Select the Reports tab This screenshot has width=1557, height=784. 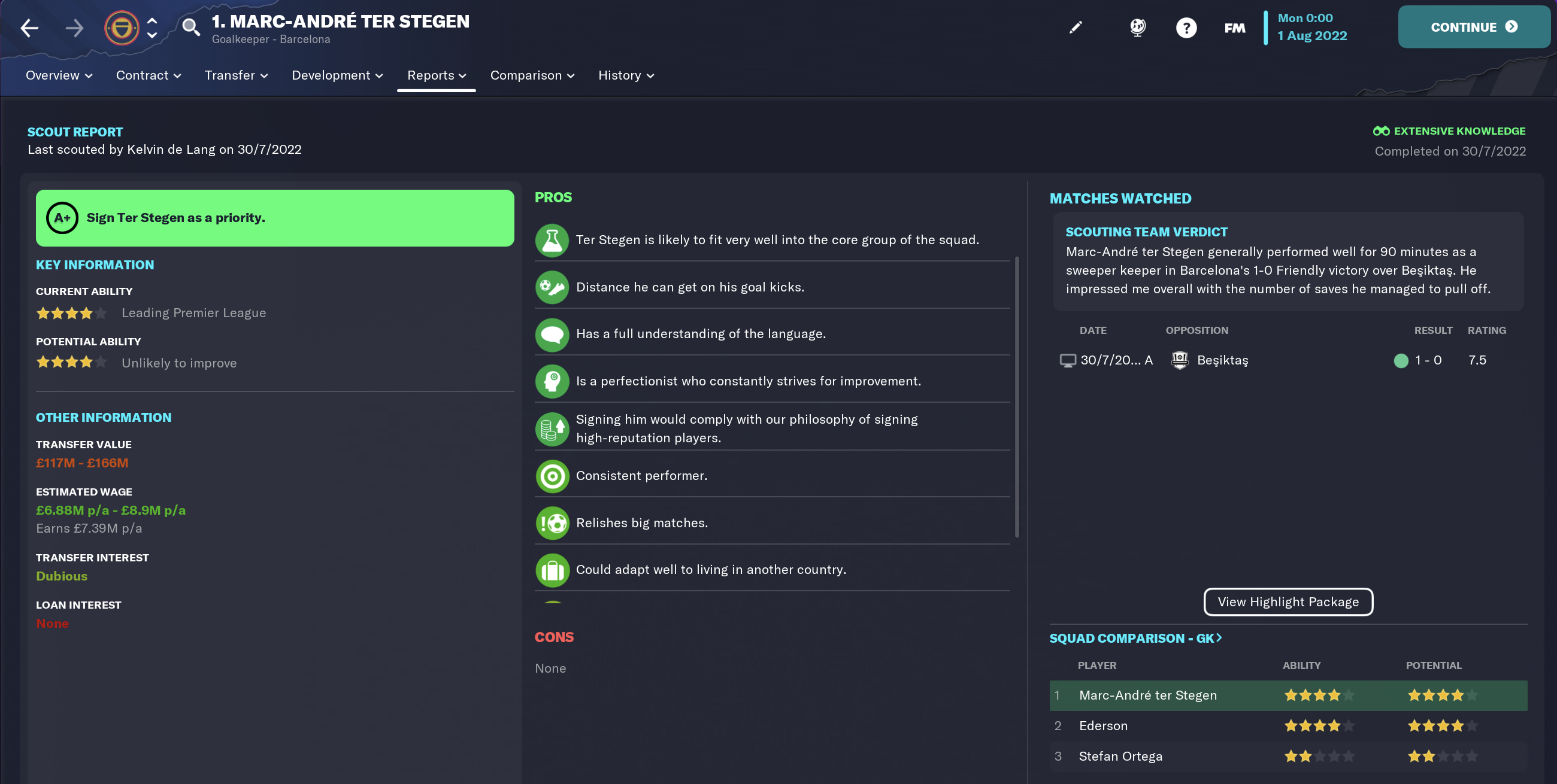tap(437, 75)
